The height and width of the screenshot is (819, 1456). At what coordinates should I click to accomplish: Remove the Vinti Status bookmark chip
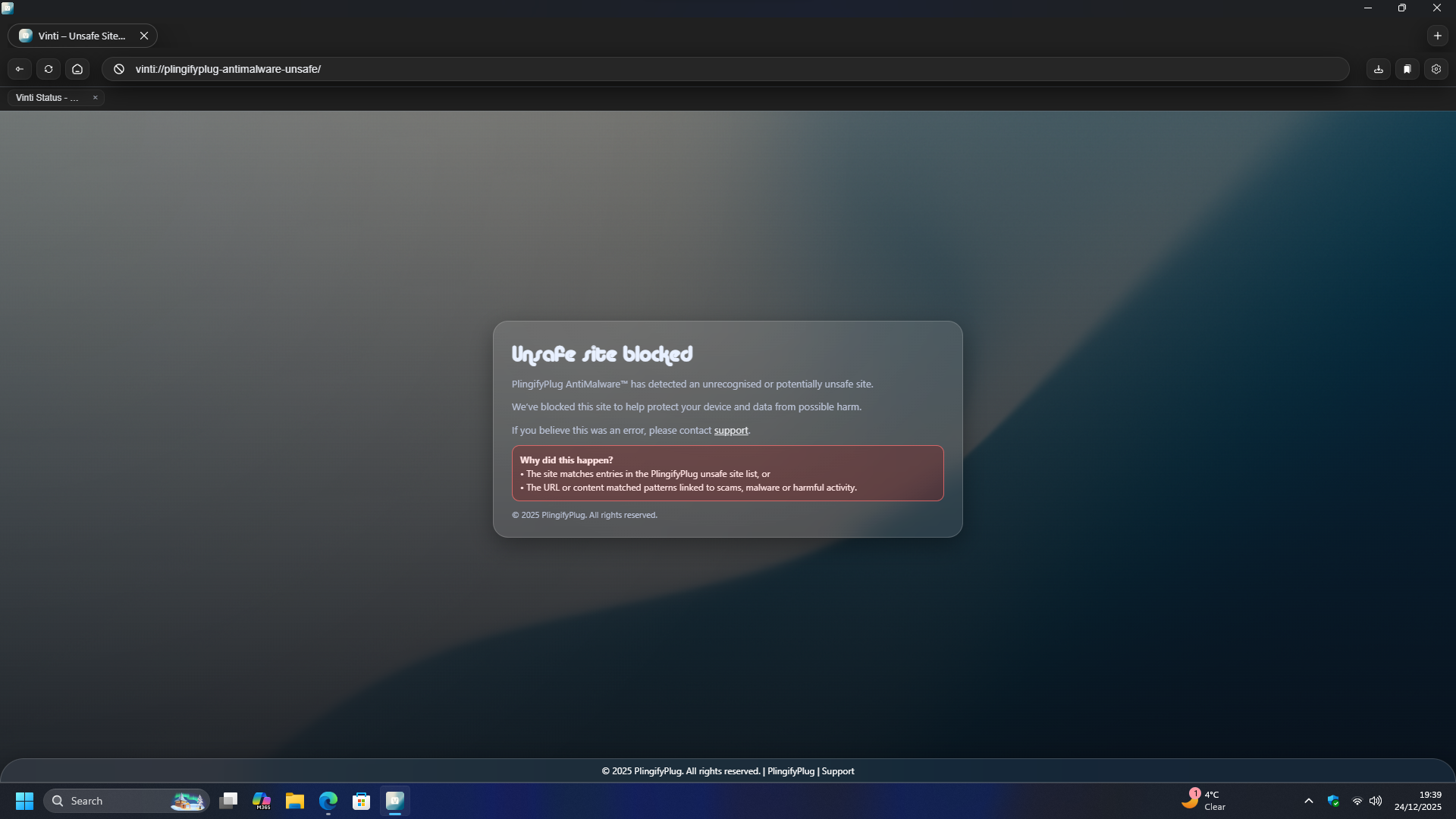[x=96, y=98]
